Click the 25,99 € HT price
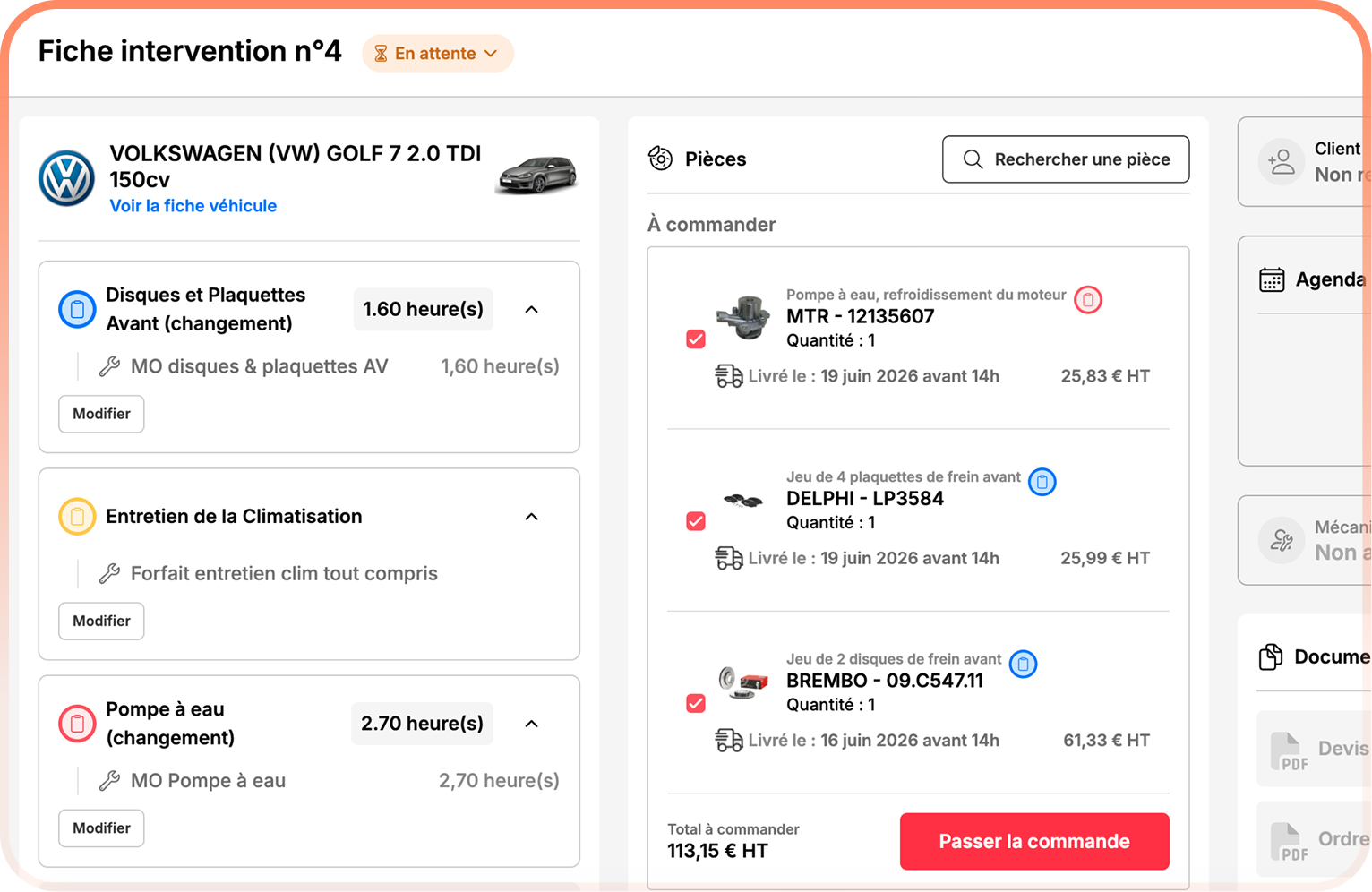This screenshot has width=1372, height=892. [x=1105, y=558]
